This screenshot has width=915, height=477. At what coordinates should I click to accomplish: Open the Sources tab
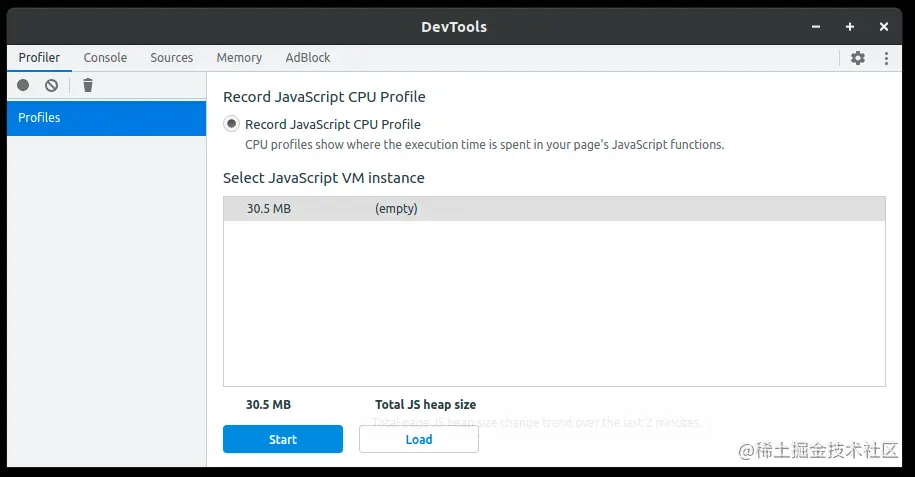coord(172,58)
